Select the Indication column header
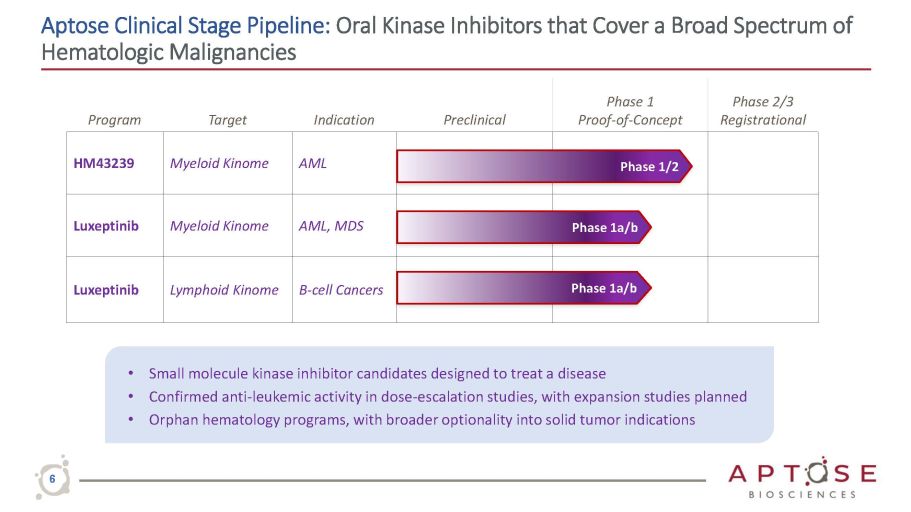 [344, 120]
